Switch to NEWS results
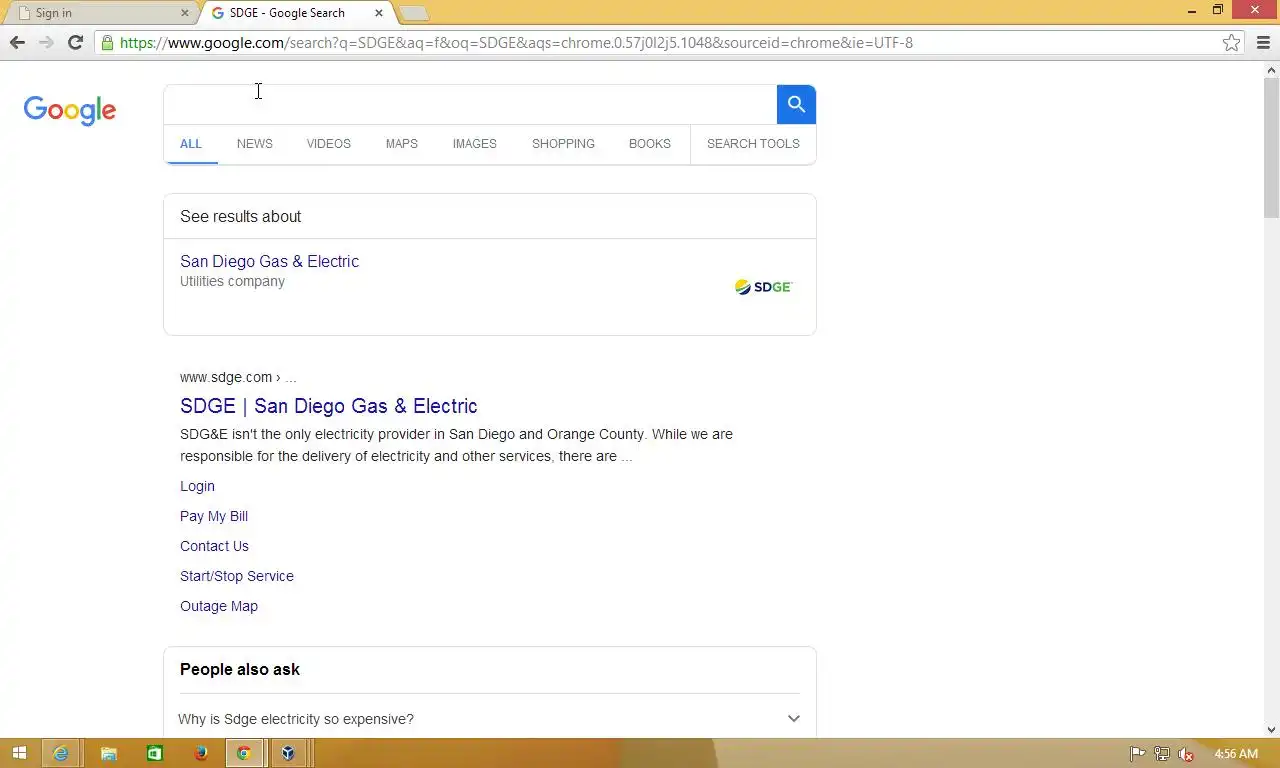 255,144
